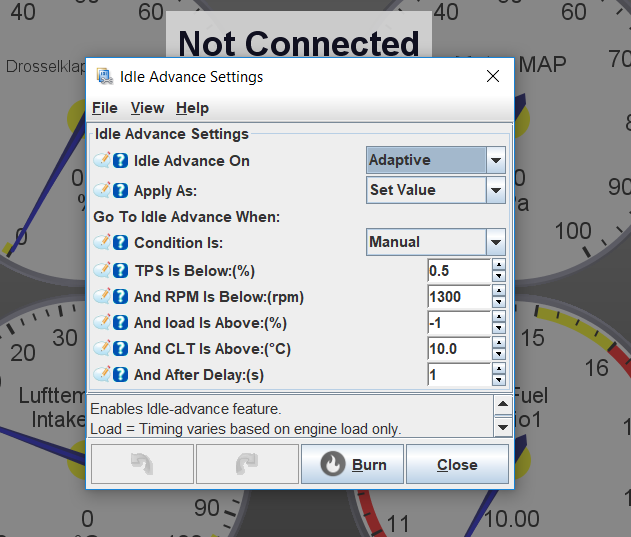The image size is (631, 537).
Task: Open the File menu
Action: click(x=104, y=108)
